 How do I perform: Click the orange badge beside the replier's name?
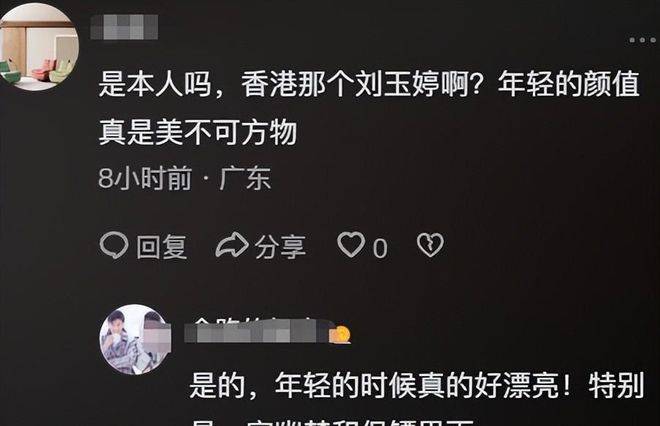tap(340, 335)
